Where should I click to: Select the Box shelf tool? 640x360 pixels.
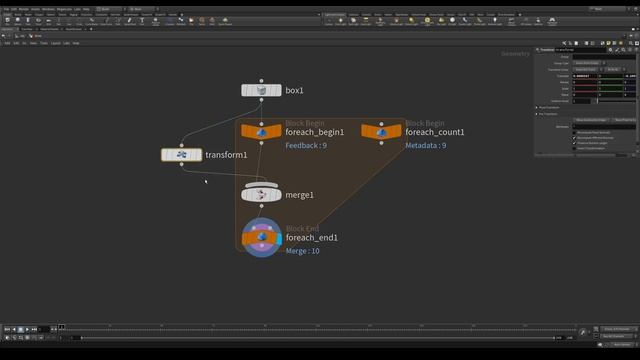[8, 21]
